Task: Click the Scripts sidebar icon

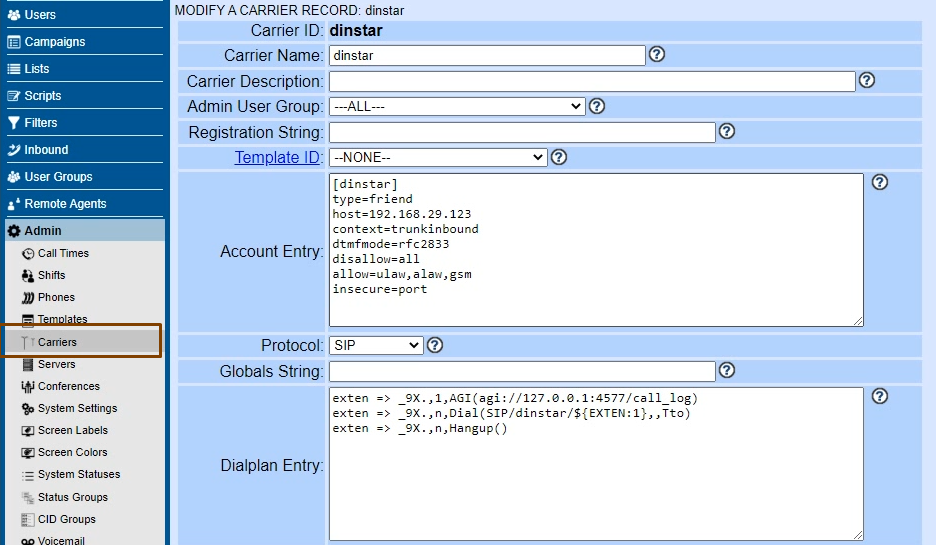Action: (x=14, y=96)
